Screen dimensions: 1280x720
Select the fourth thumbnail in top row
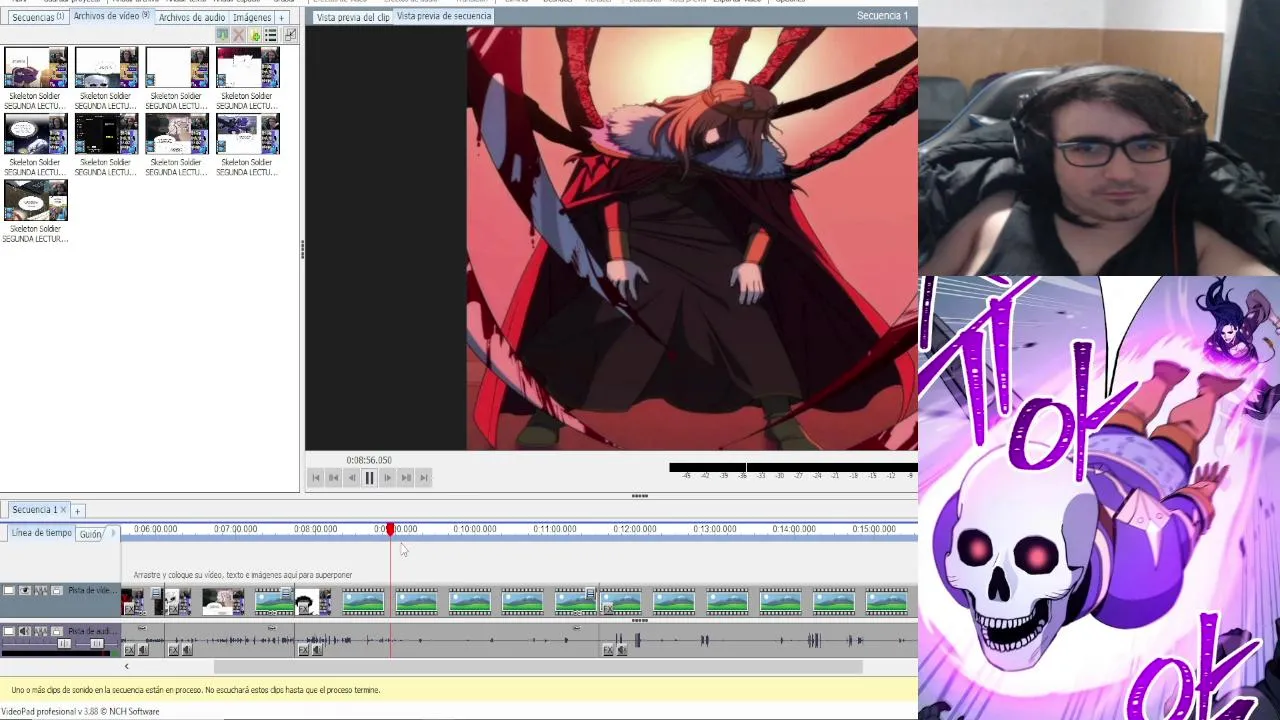247,68
